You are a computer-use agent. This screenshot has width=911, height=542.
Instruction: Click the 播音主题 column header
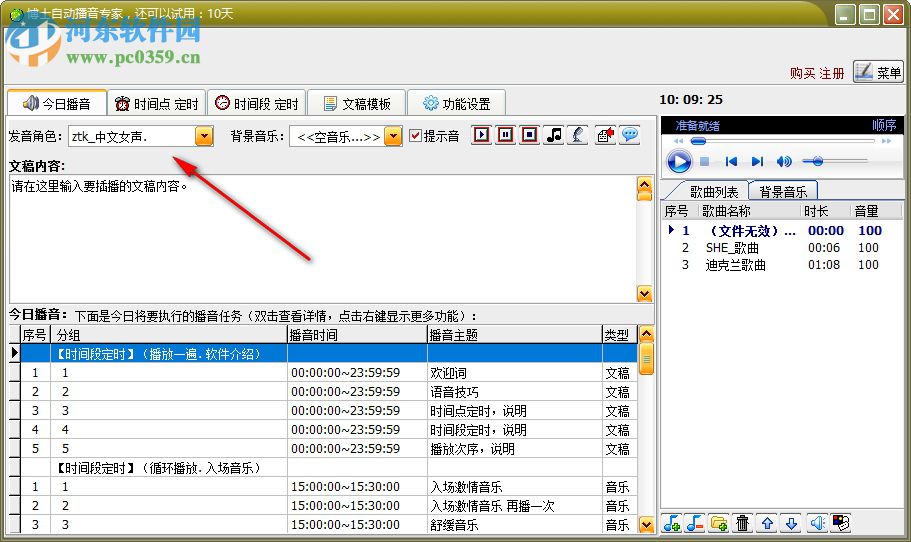pyautogui.click(x=514, y=335)
